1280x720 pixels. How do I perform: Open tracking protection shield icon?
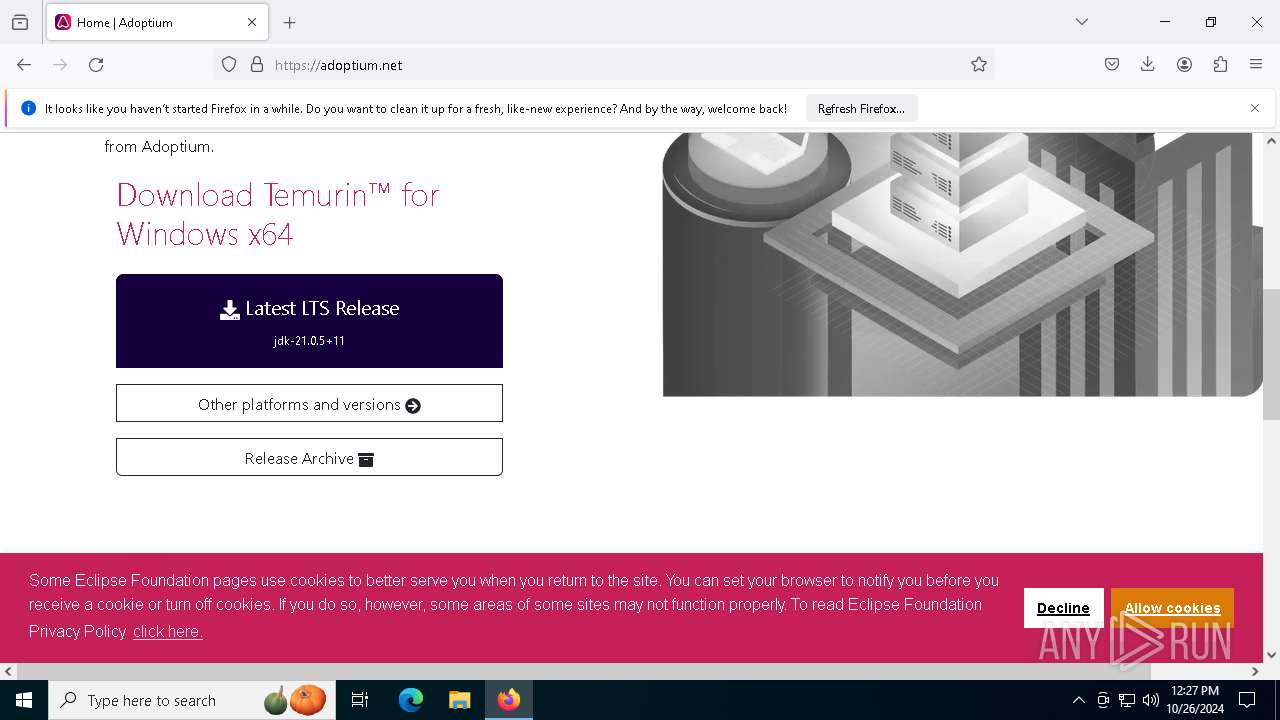click(x=229, y=65)
